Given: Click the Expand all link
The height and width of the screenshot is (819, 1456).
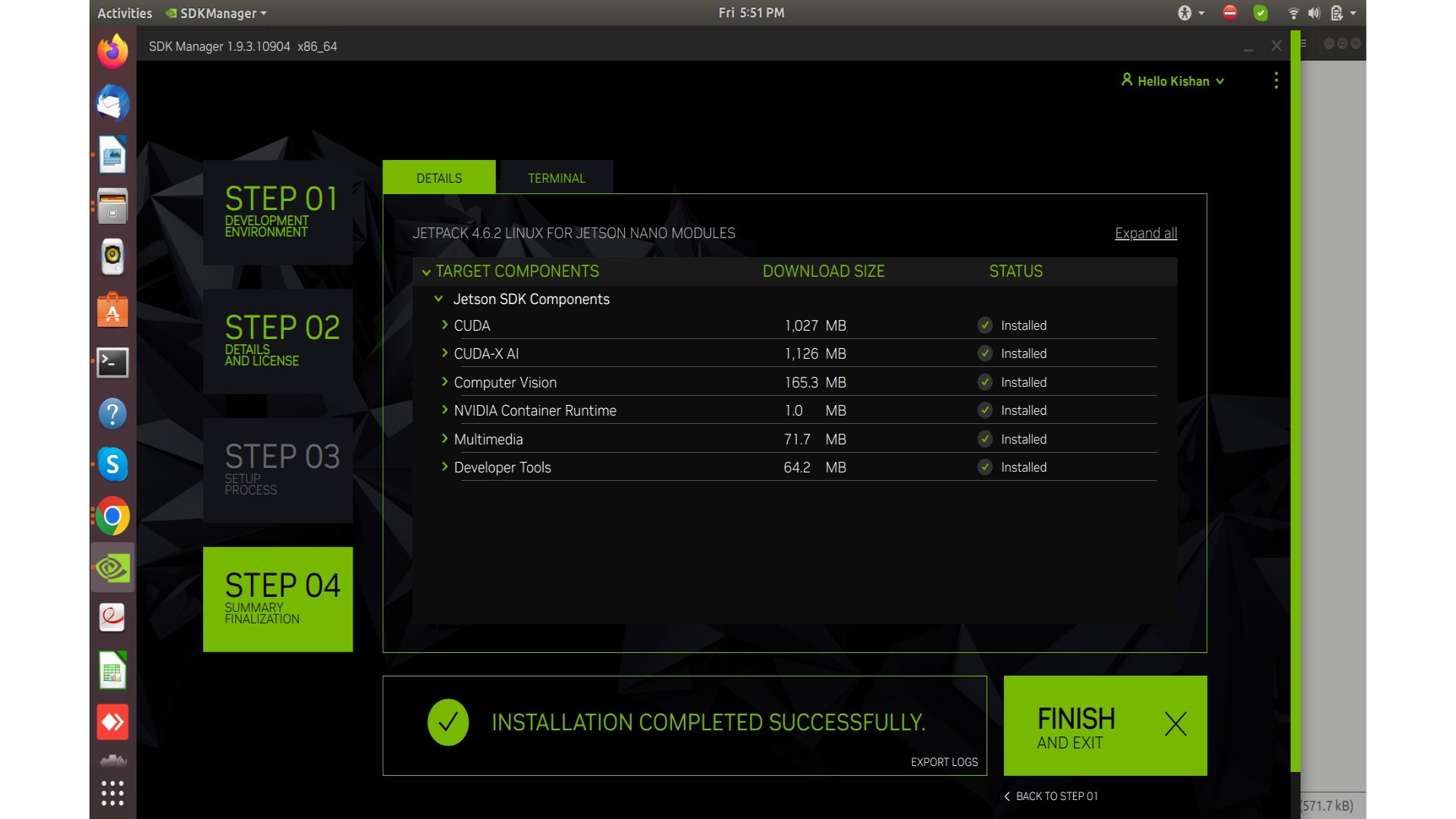Looking at the screenshot, I should click(1145, 234).
